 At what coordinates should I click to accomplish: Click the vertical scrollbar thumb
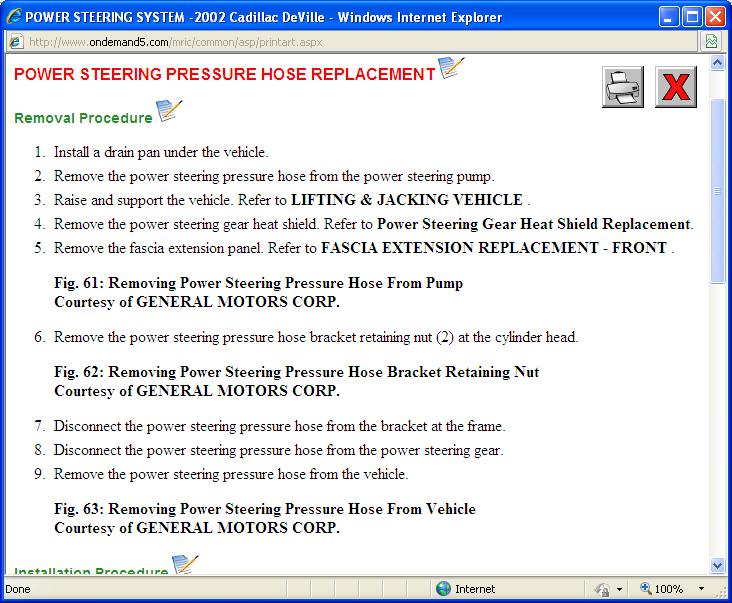[717, 191]
